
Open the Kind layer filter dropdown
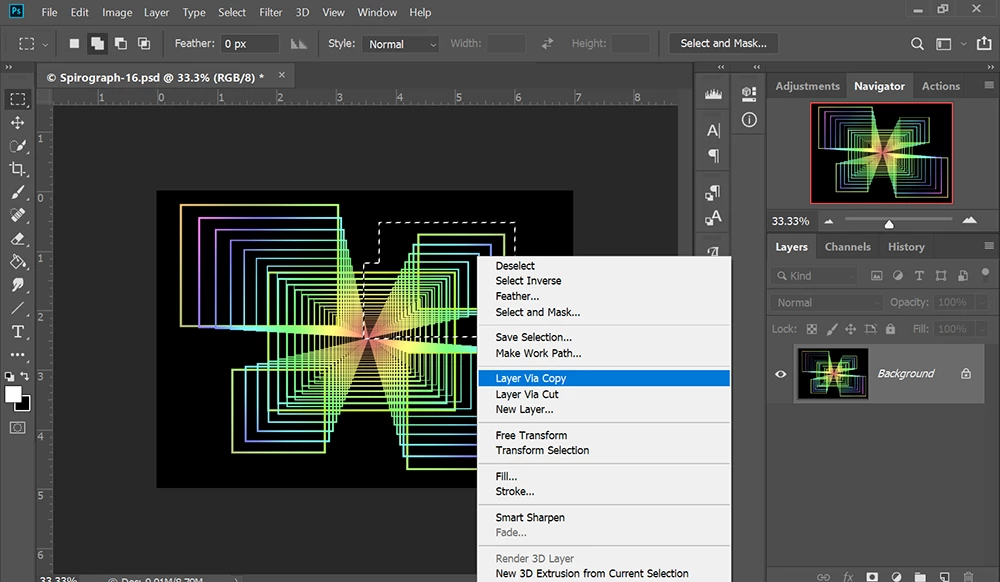816,275
